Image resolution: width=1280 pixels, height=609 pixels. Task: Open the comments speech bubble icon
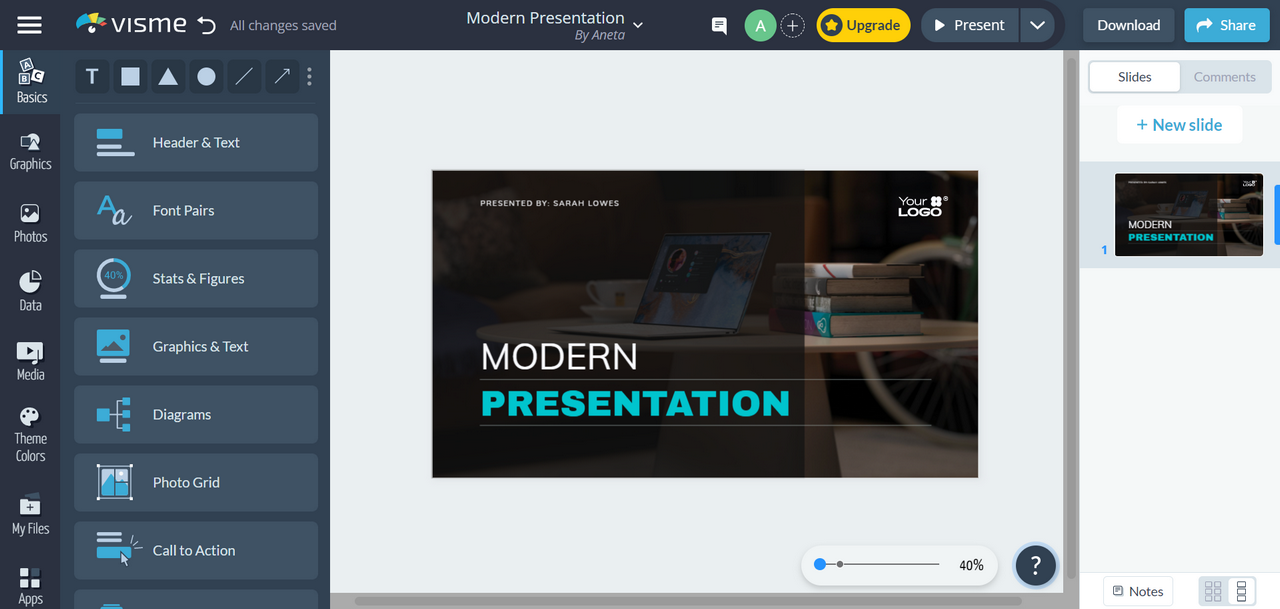pos(719,26)
